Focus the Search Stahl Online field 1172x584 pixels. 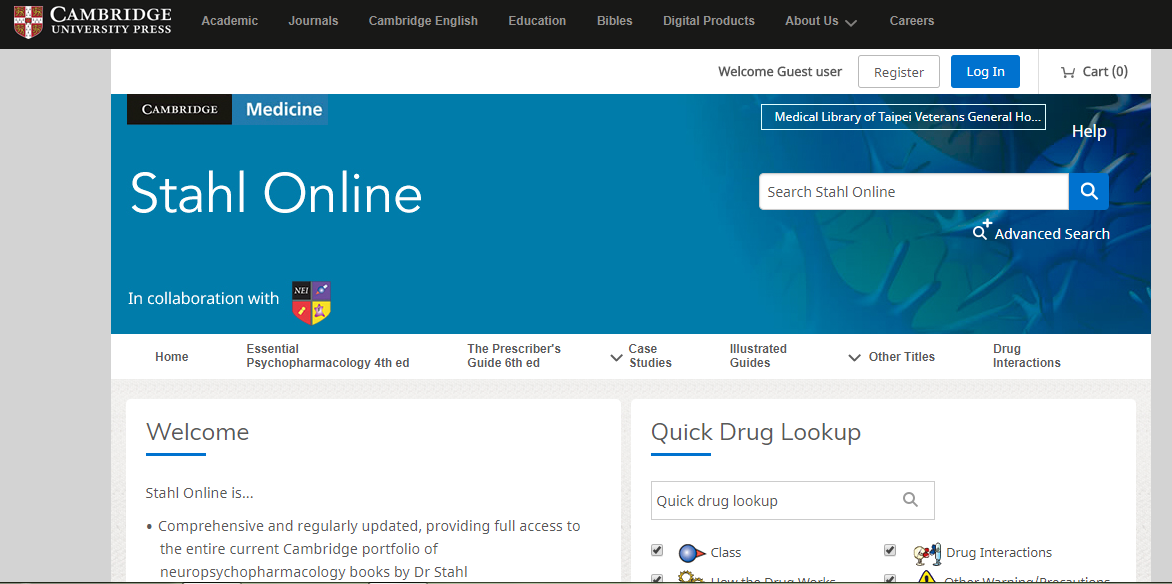coord(913,191)
